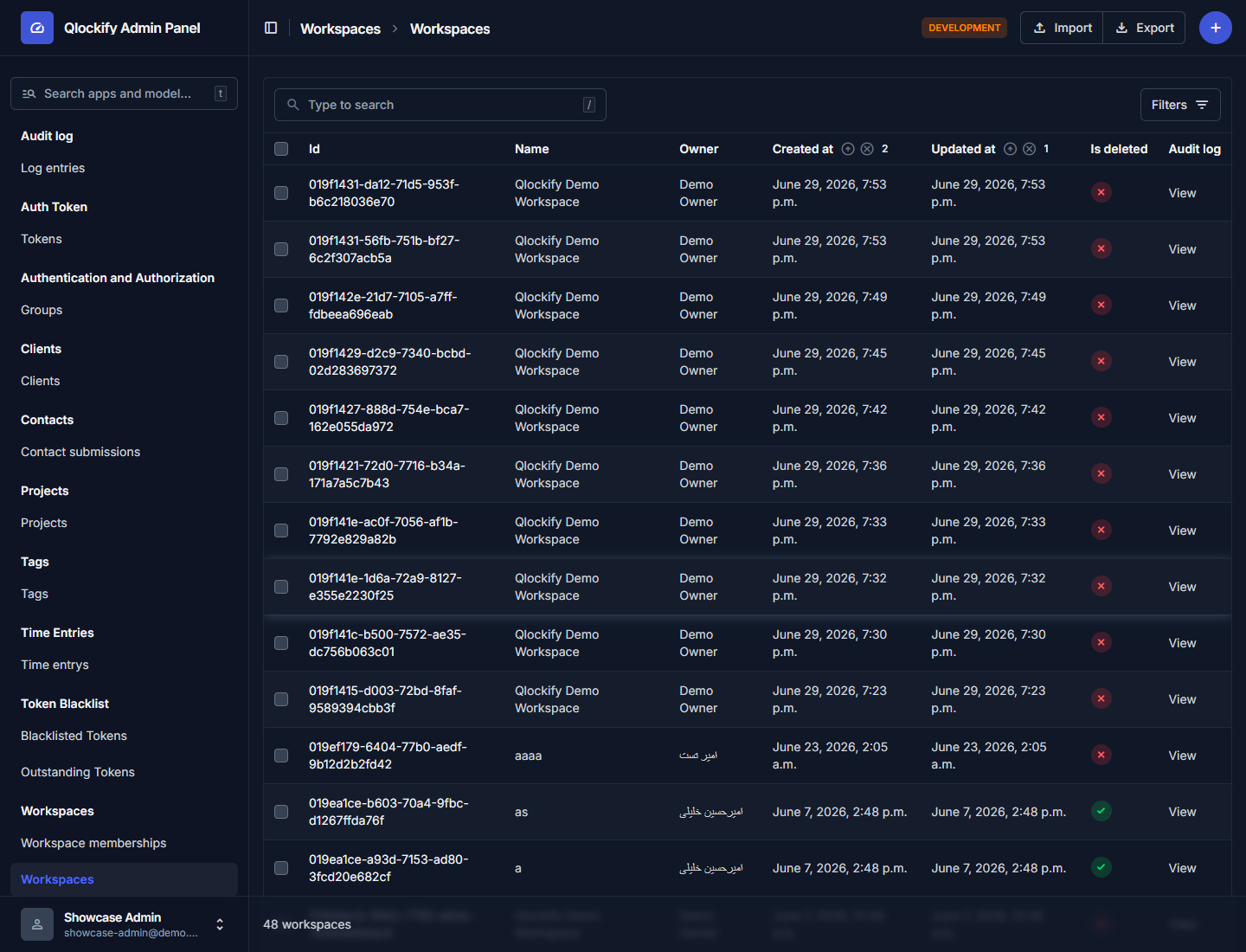Click the green check icon for the 'as' workspace
Viewport: 1246px width, 952px height.
(1101, 811)
